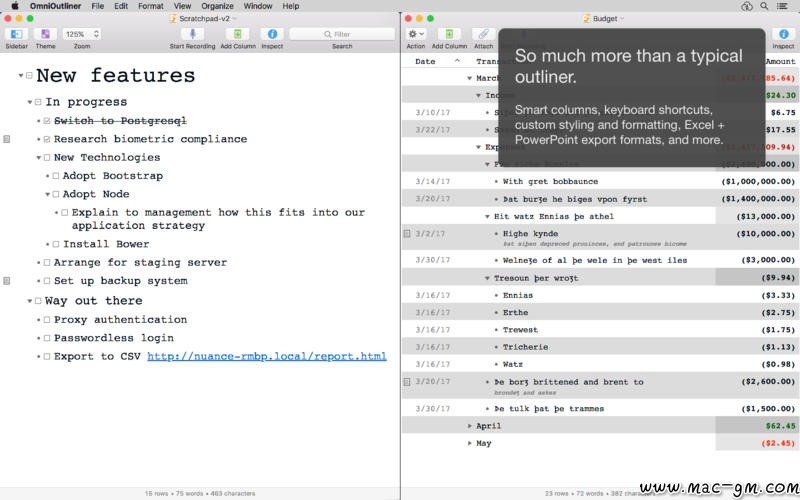Select the Ennias 3/16/17 row
The width and height of the screenshot is (800, 500).
600,295
